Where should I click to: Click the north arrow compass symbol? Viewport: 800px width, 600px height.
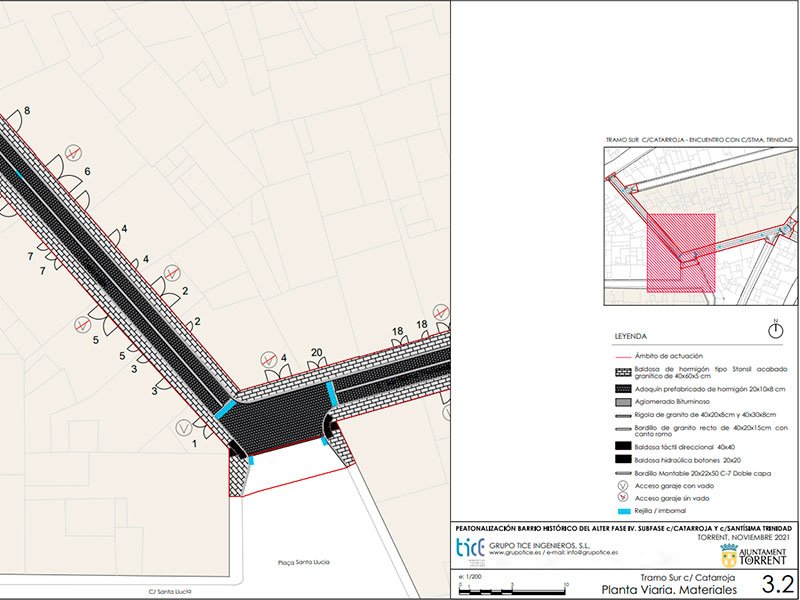pyautogui.click(x=776, y=328)
